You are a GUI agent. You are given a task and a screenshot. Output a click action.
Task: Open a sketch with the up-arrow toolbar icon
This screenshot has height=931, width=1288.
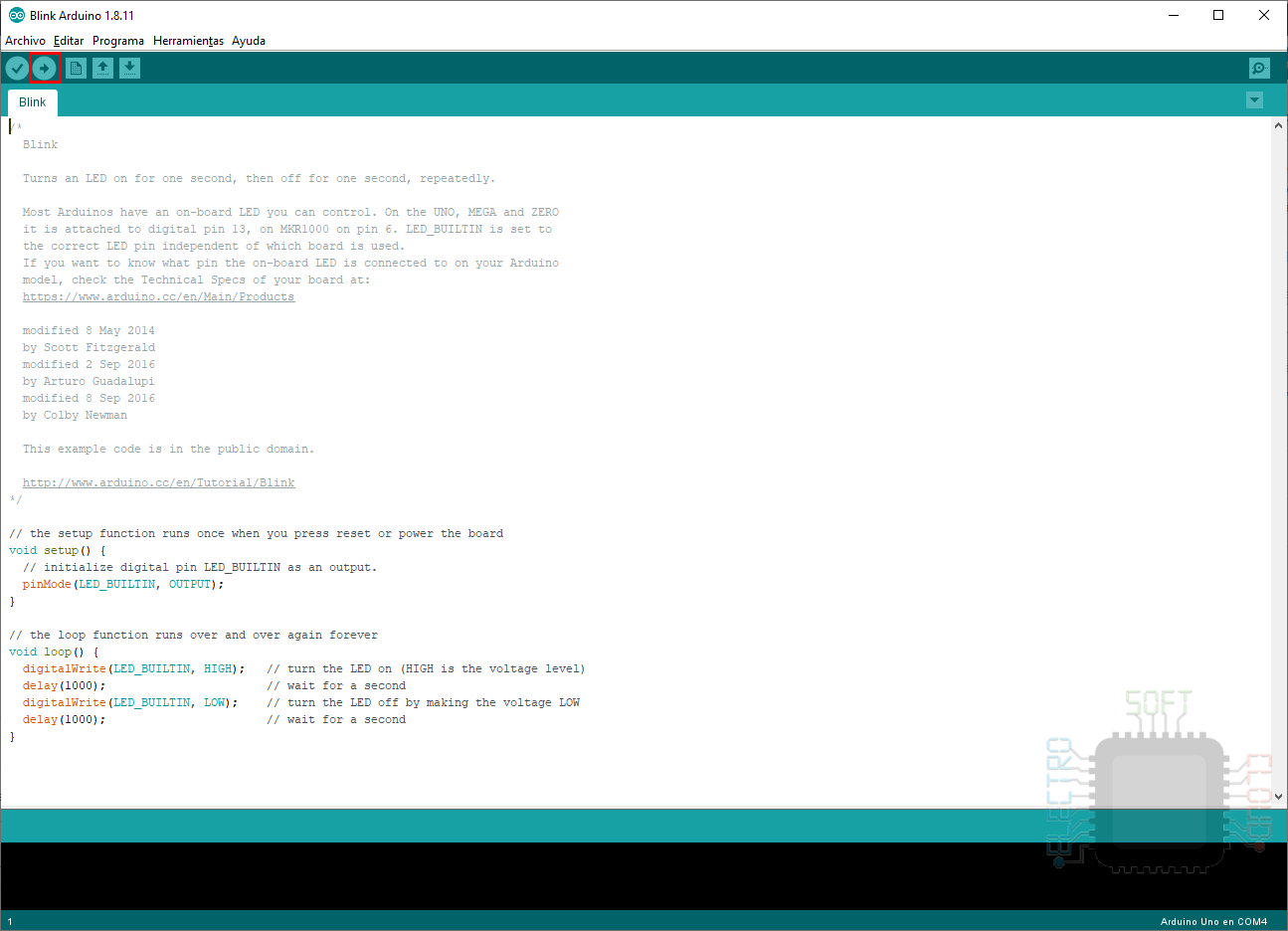click(102, 68)
